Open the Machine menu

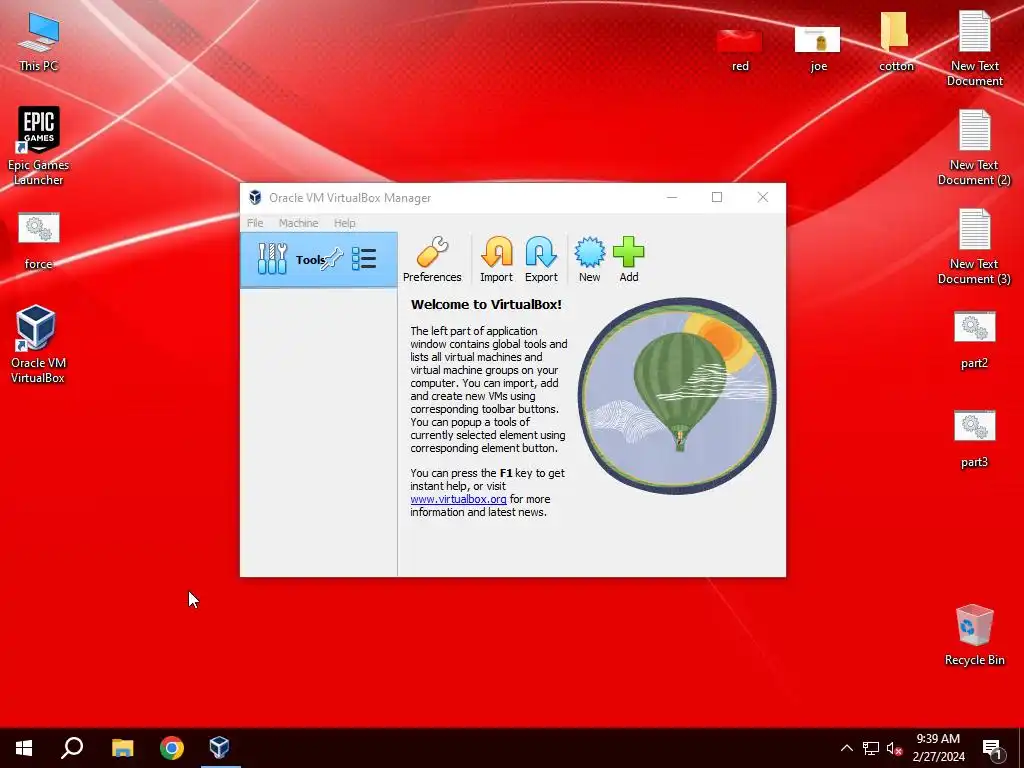298,223
